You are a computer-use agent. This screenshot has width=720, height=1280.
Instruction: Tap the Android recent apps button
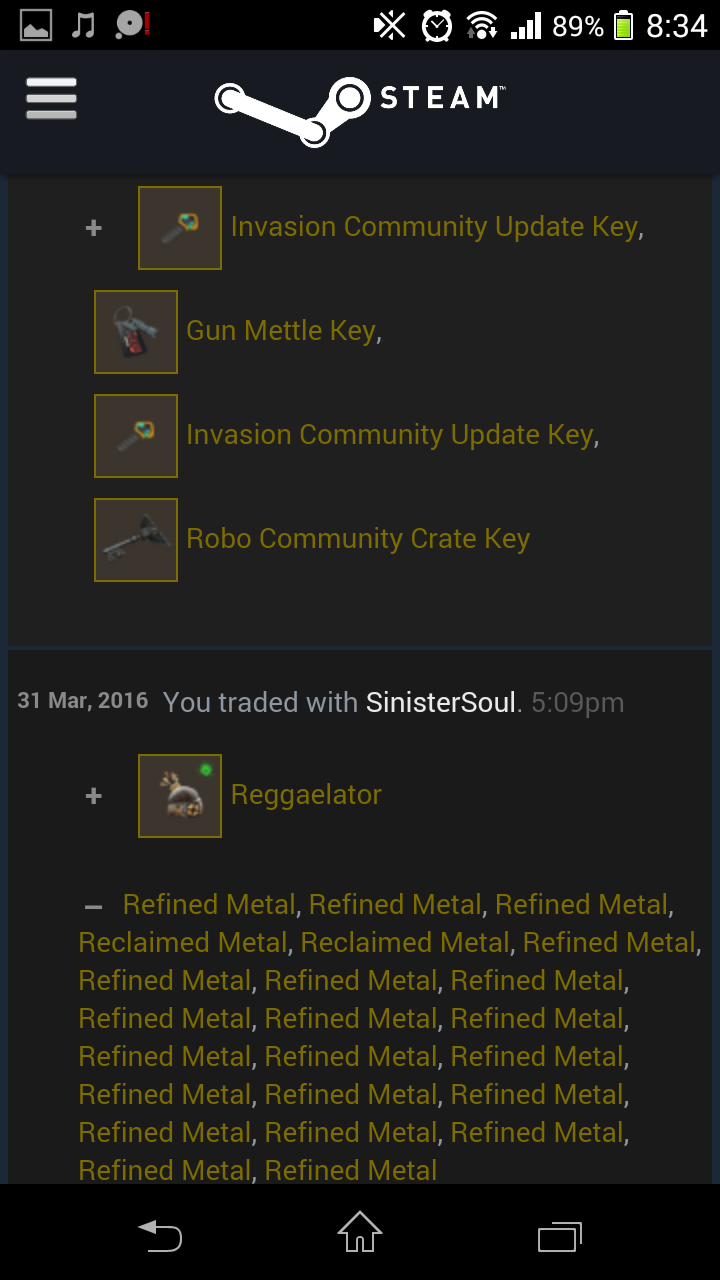point(560,1236)
